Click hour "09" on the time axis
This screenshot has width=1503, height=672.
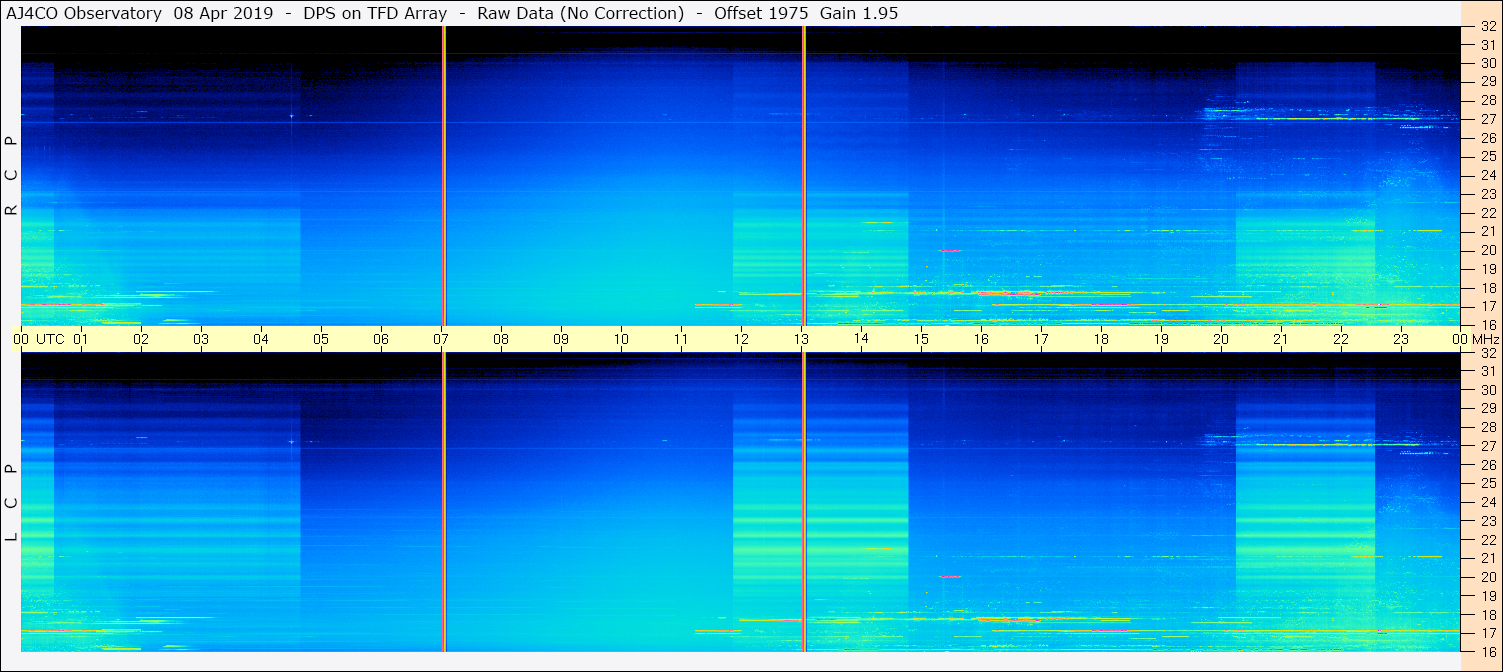click(561, 339)
